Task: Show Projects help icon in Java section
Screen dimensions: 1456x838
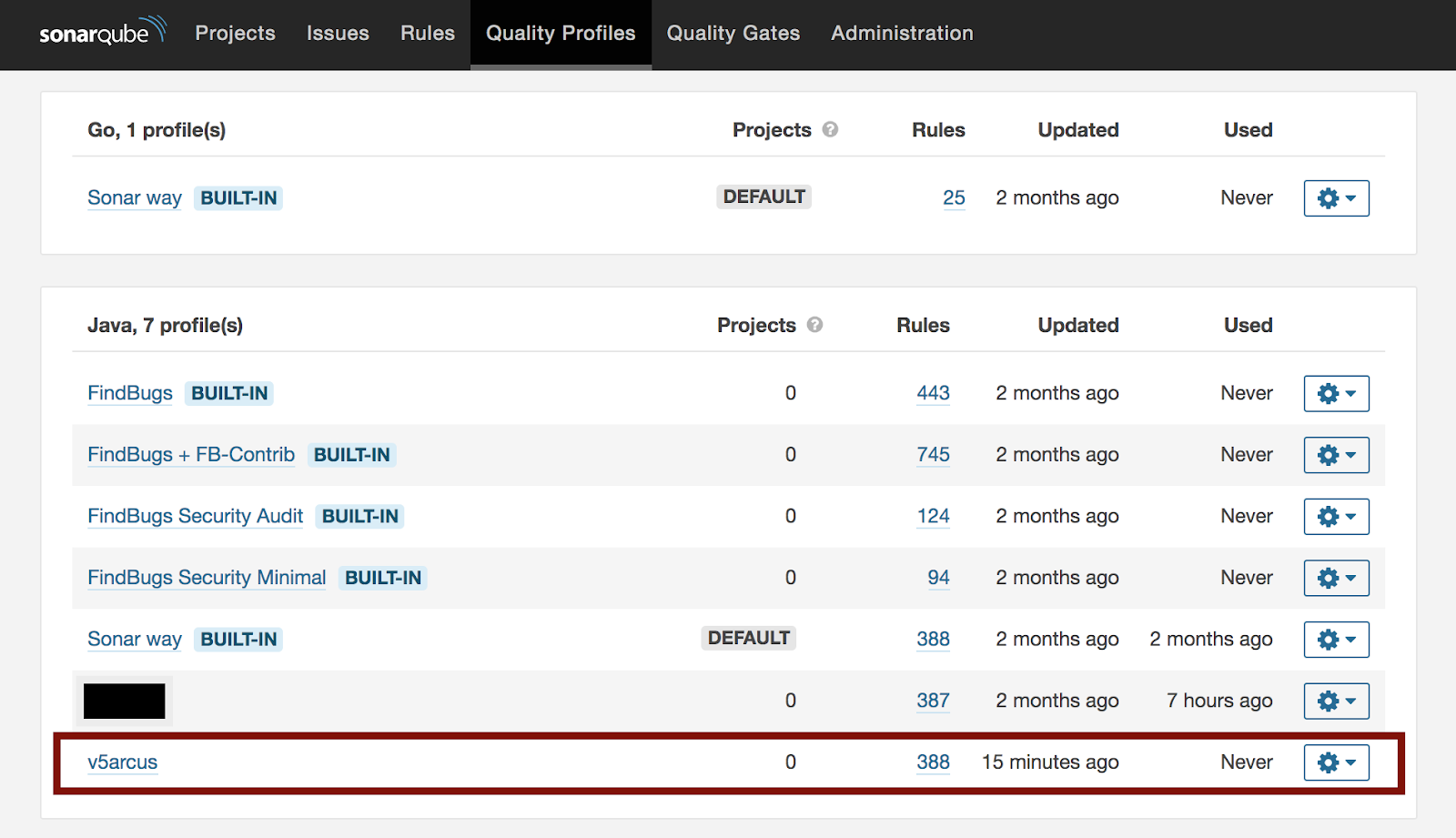Action: [x=814, y=325]
